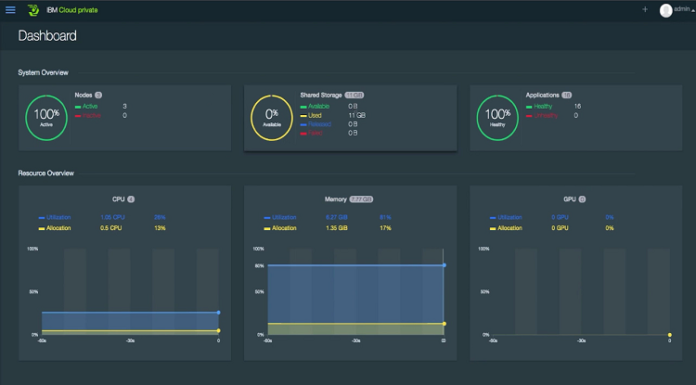Click the Used storage value 11 GB
Viewport: 696px width, 385px height.
point(357,115)
